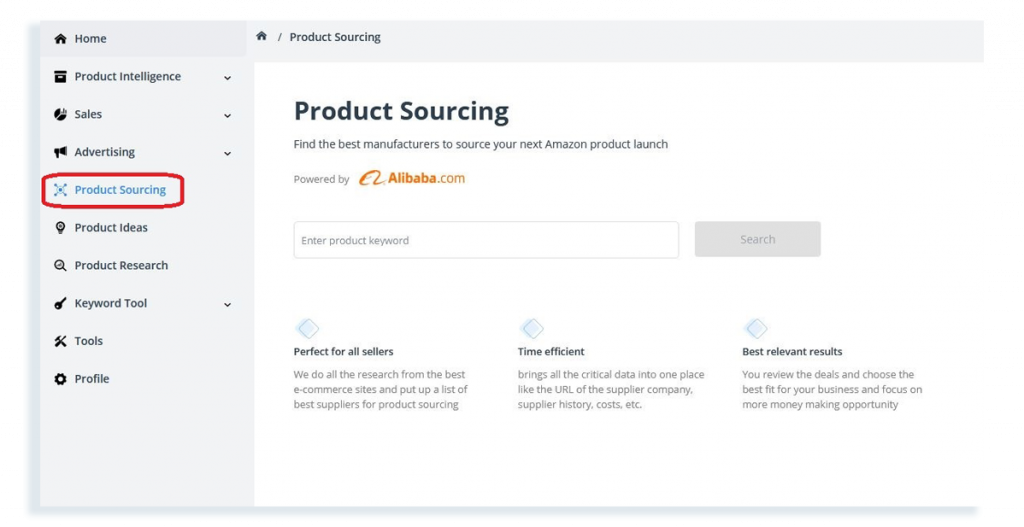Click the 'We do all the research' description
The width and height of the screenshot is (1024, 527).
click(381, 389)
